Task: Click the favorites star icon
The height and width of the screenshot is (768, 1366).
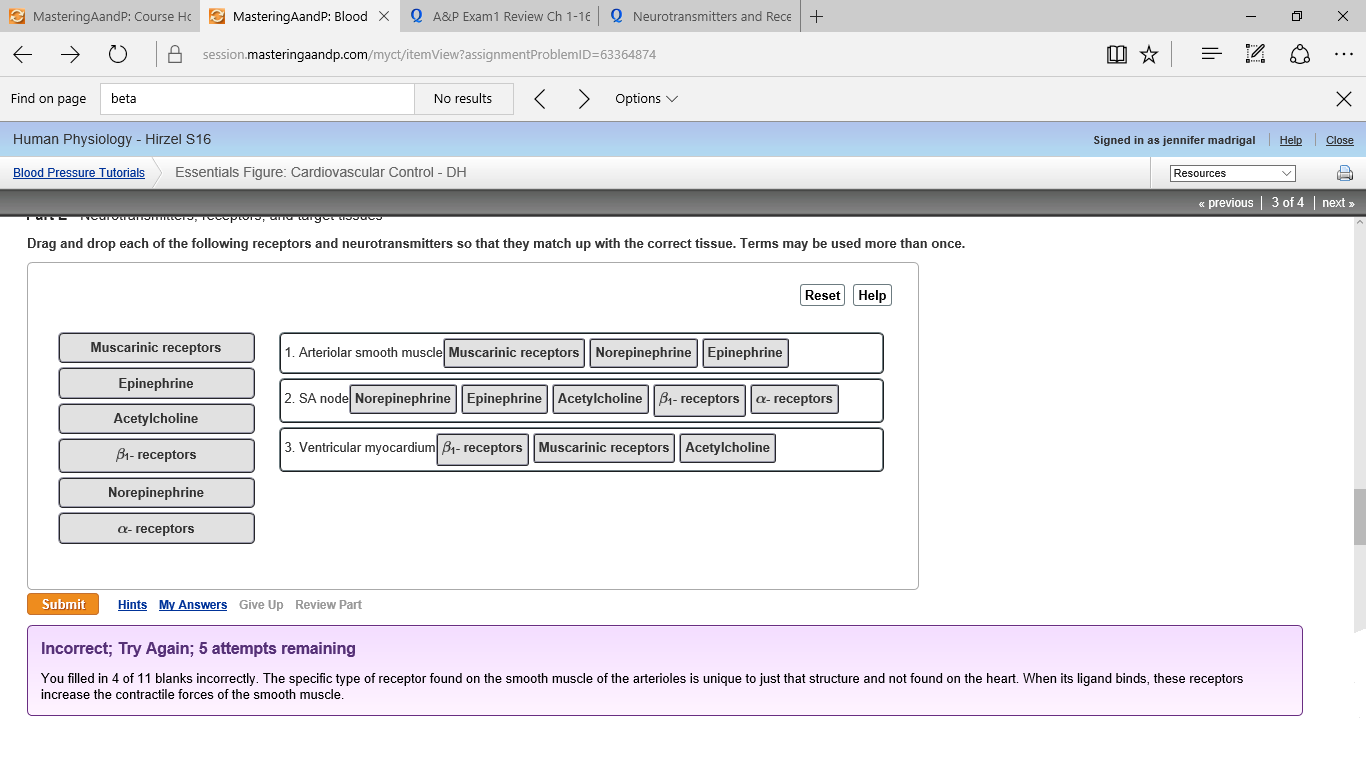Action: [1149, 55]
